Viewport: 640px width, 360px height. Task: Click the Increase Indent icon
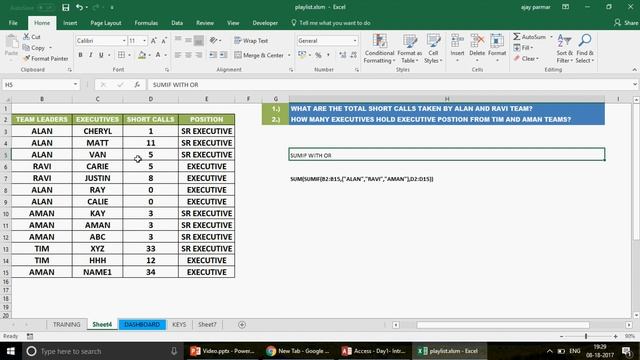224,55
